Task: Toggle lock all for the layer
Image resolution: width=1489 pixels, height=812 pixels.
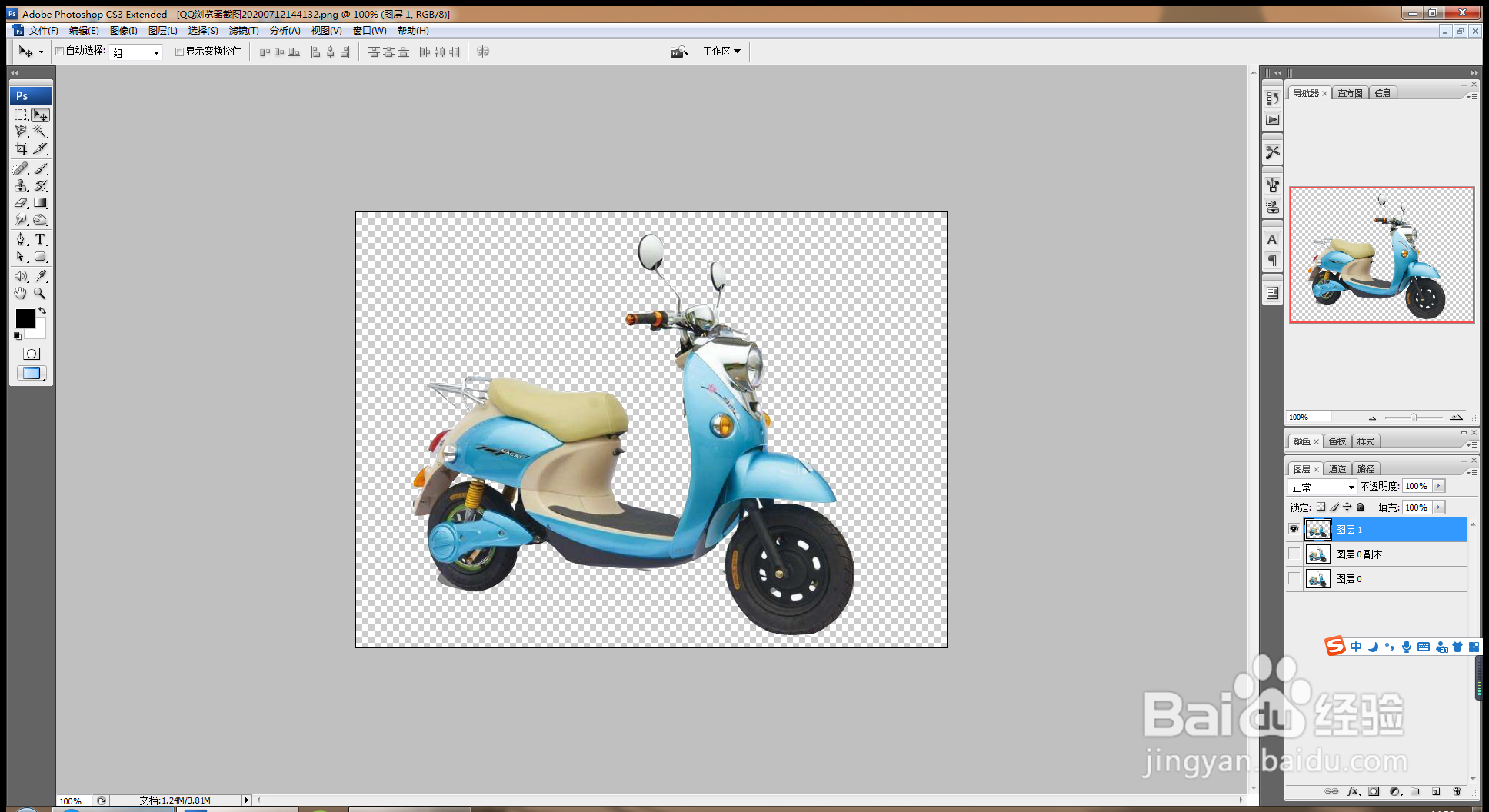Action: (x=1360, y=507)
